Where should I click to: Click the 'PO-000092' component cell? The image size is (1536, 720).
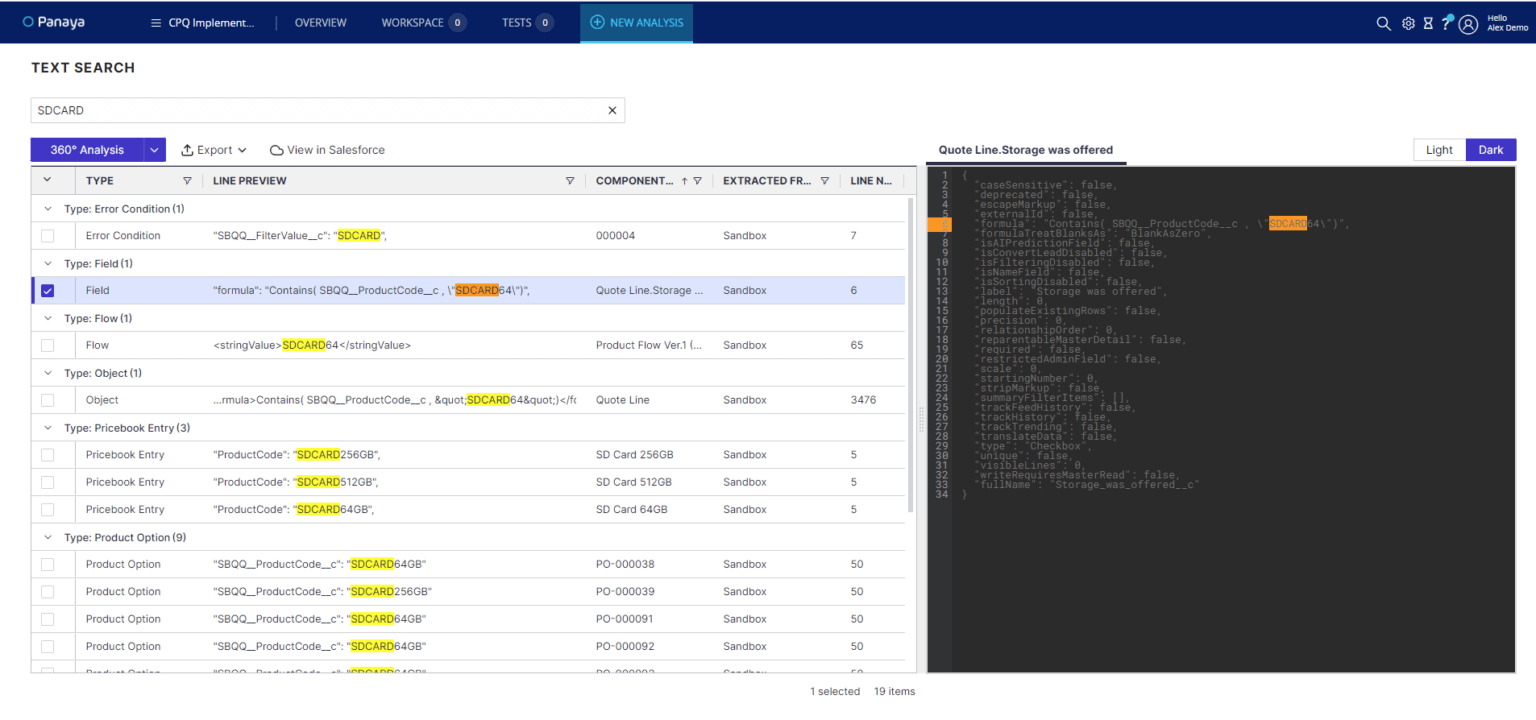[x=625, y=646]
